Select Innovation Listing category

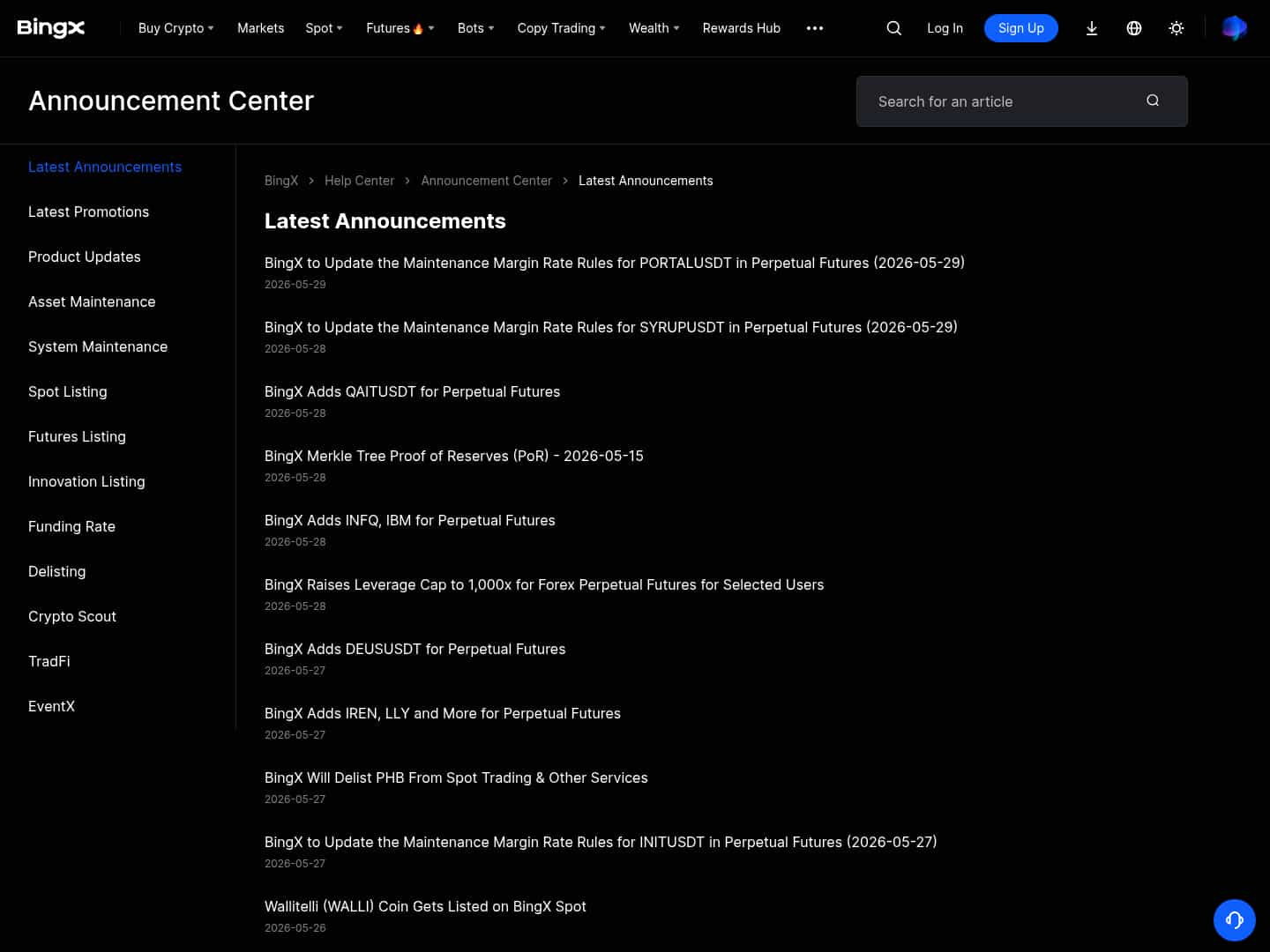86,481
